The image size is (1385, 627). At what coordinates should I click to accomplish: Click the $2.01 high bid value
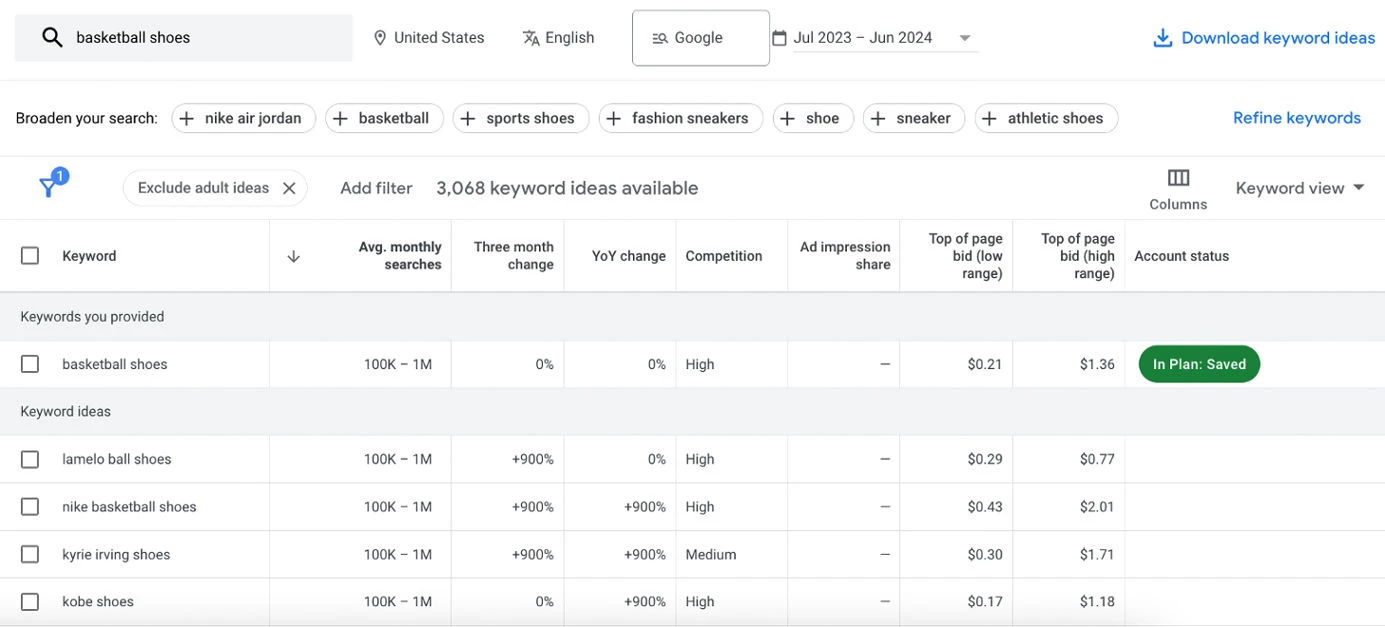1097,507
